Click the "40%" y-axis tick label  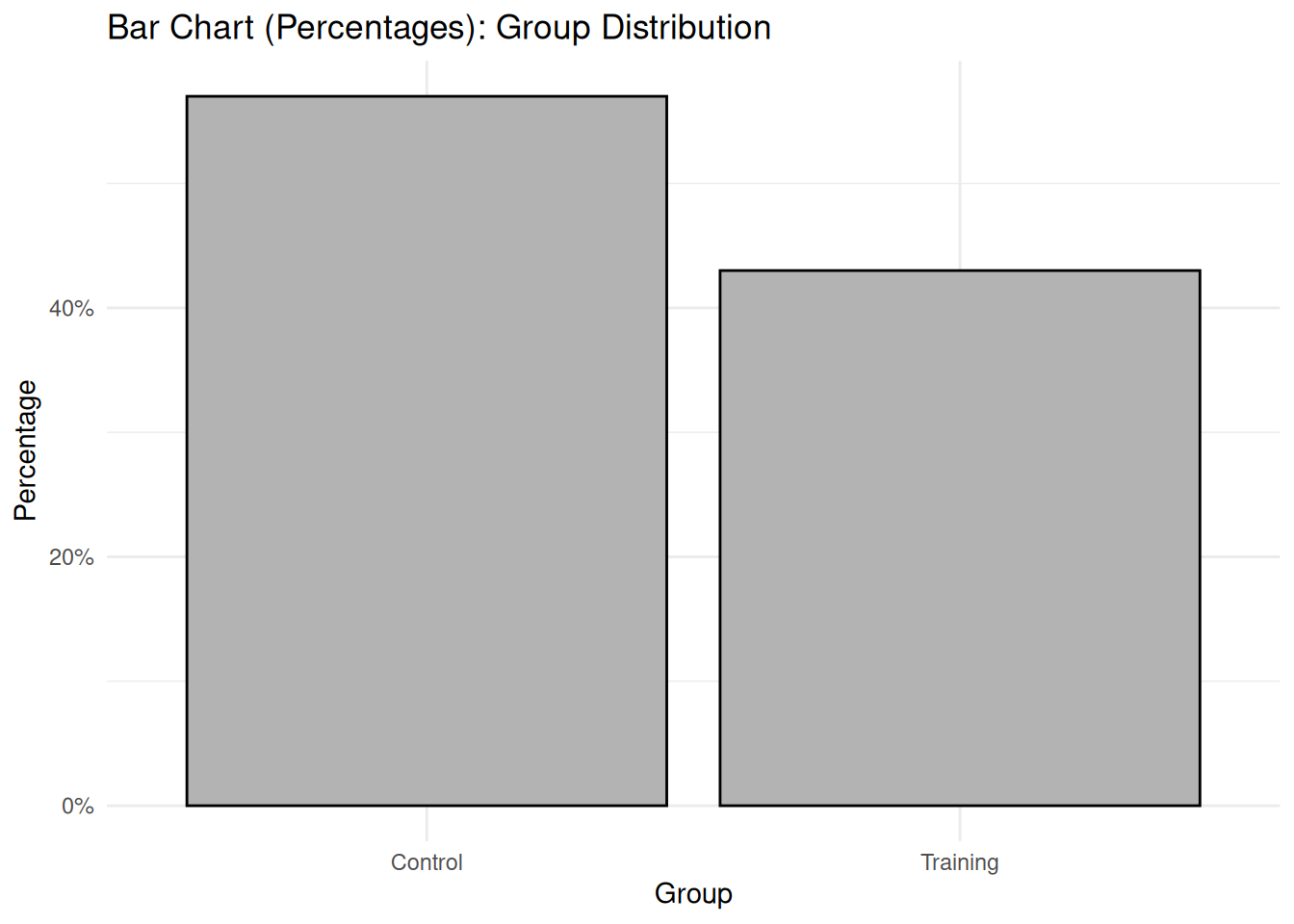(x=71, y=308)
